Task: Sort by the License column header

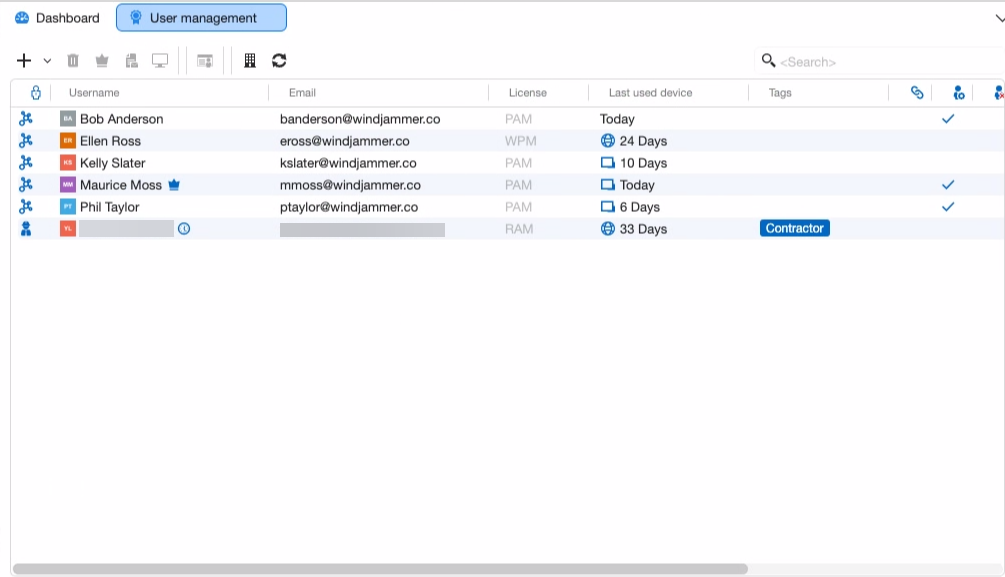Action: point(527,93)
